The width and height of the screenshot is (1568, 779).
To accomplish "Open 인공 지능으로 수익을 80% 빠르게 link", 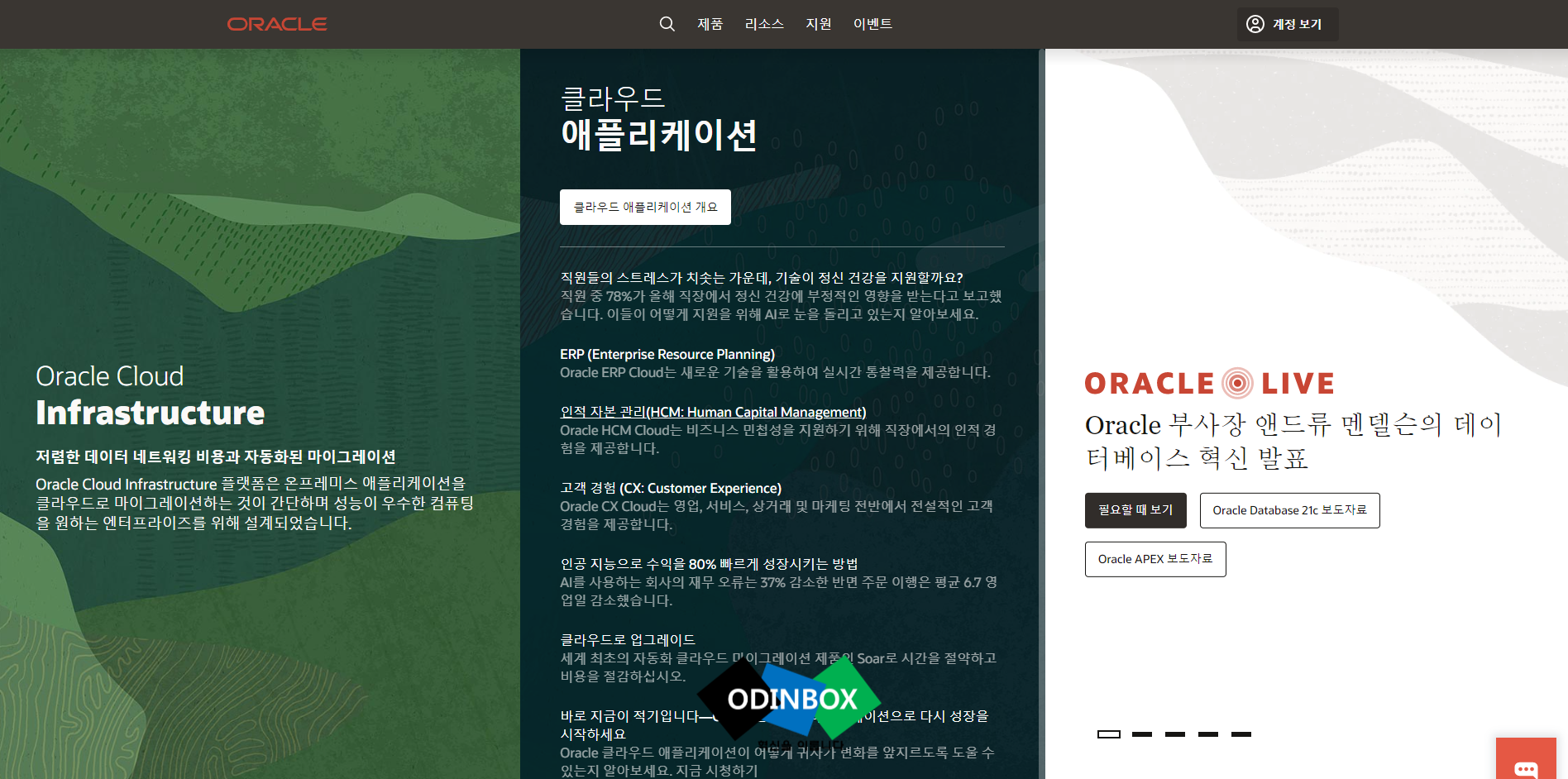I will [x=709, y=563].
